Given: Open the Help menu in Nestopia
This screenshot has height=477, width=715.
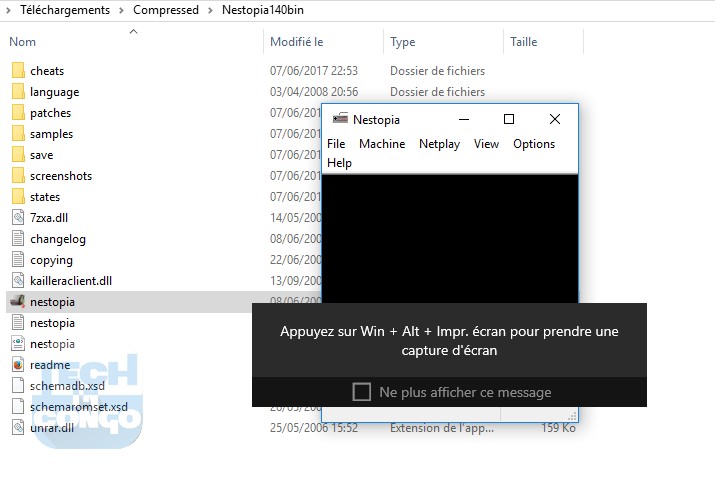Looking at the screenshot, I should pyautogui.click(x=339, y=163).
